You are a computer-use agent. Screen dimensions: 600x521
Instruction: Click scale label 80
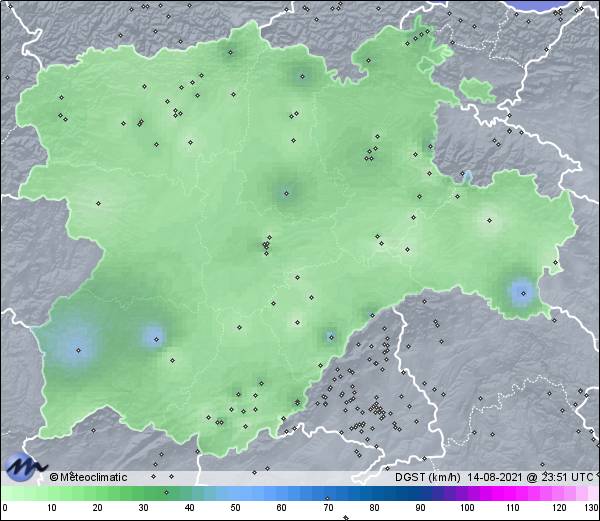tap(374, 508)
